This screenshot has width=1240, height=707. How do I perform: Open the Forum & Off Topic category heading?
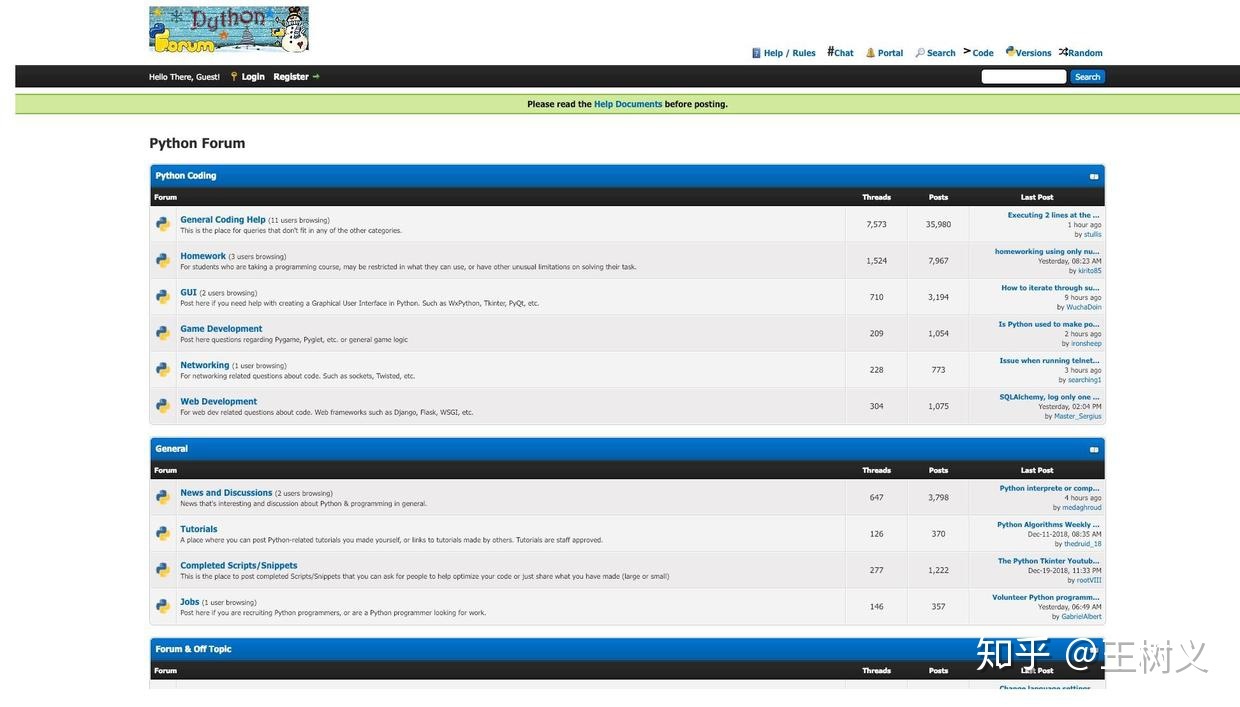(193, 649)
